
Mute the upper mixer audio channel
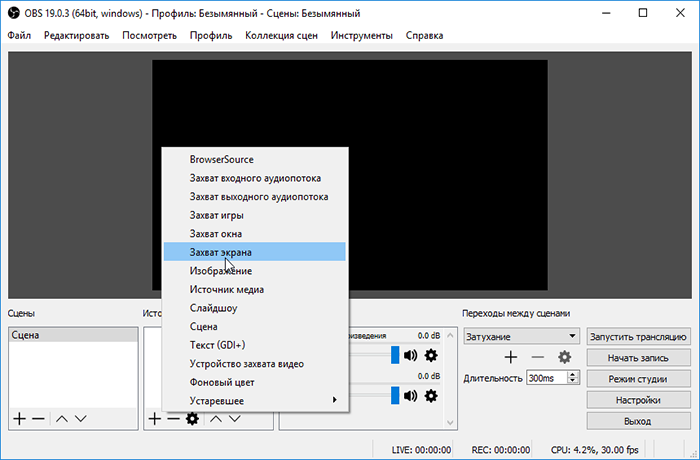point(410,355)
